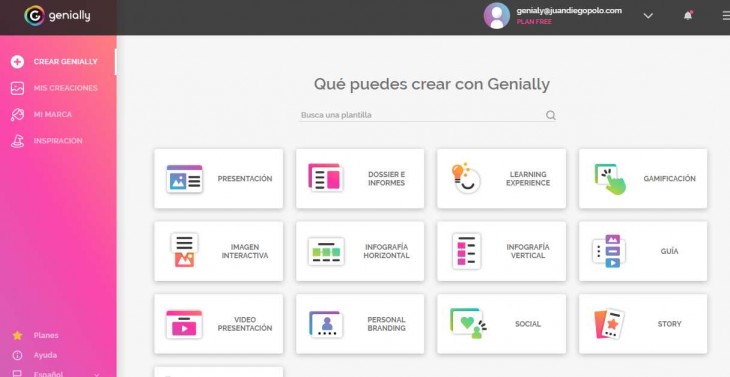Viewport: 730px width, 377px height.
Task: Select the SOCIAL label
Action: click(x=528, y=324)
